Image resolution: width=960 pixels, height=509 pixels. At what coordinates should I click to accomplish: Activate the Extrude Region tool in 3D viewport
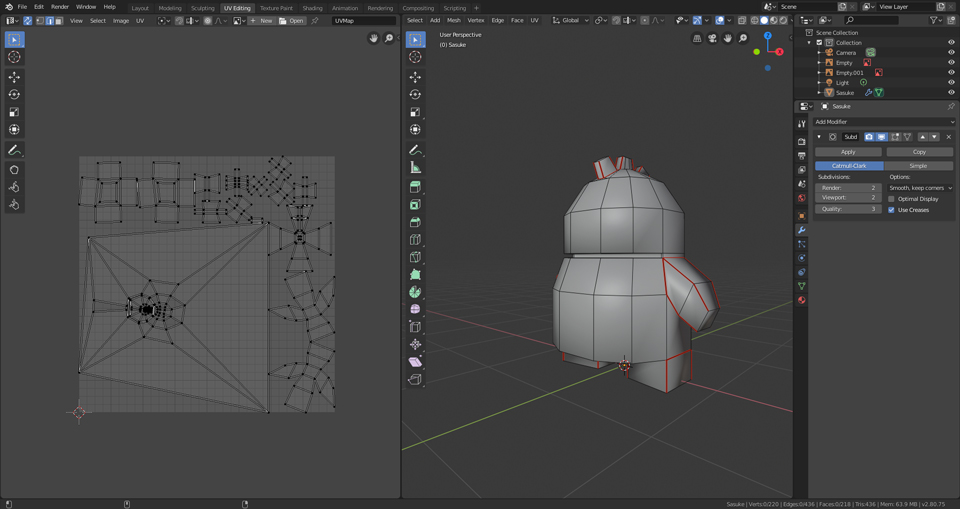415,186
